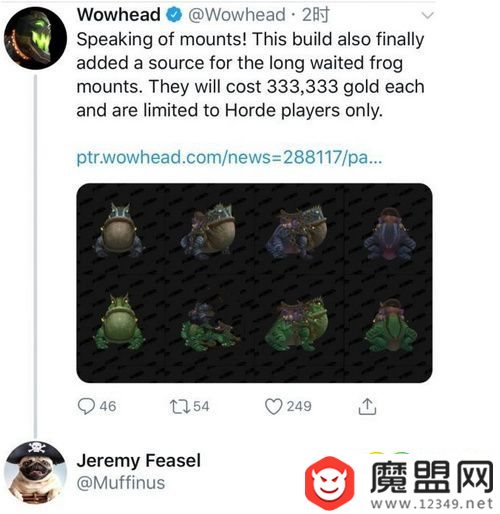Open the @Wowhead handle
Viewport: 500px width, 514px height.
click(x=237, y=15)
